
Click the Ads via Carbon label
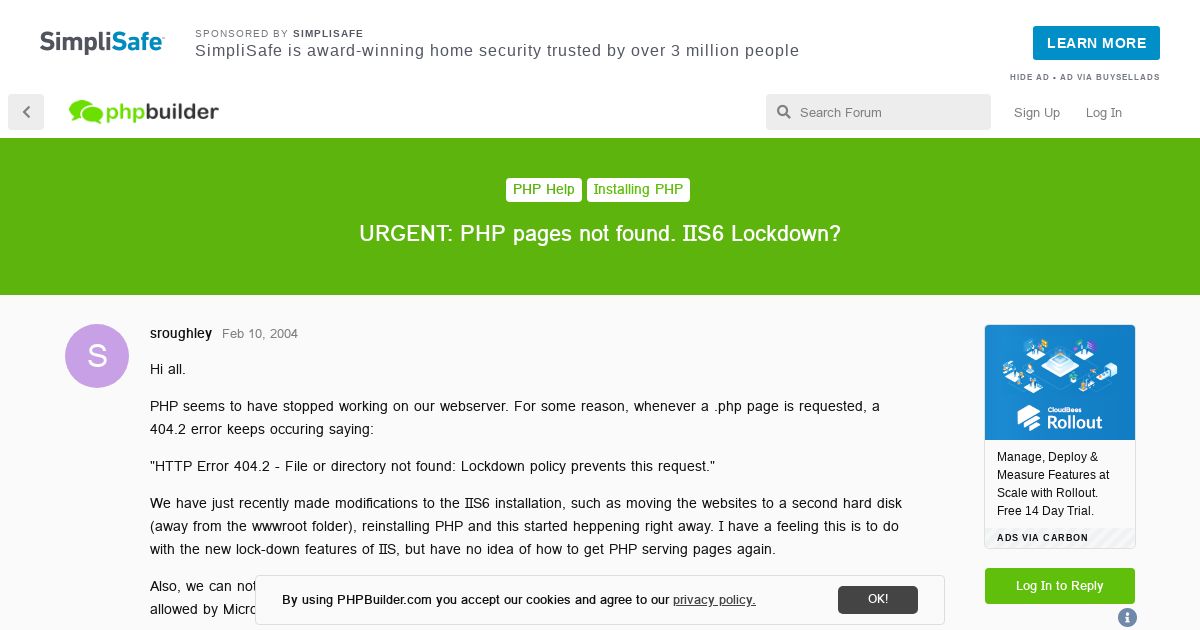coord(1043,538)
